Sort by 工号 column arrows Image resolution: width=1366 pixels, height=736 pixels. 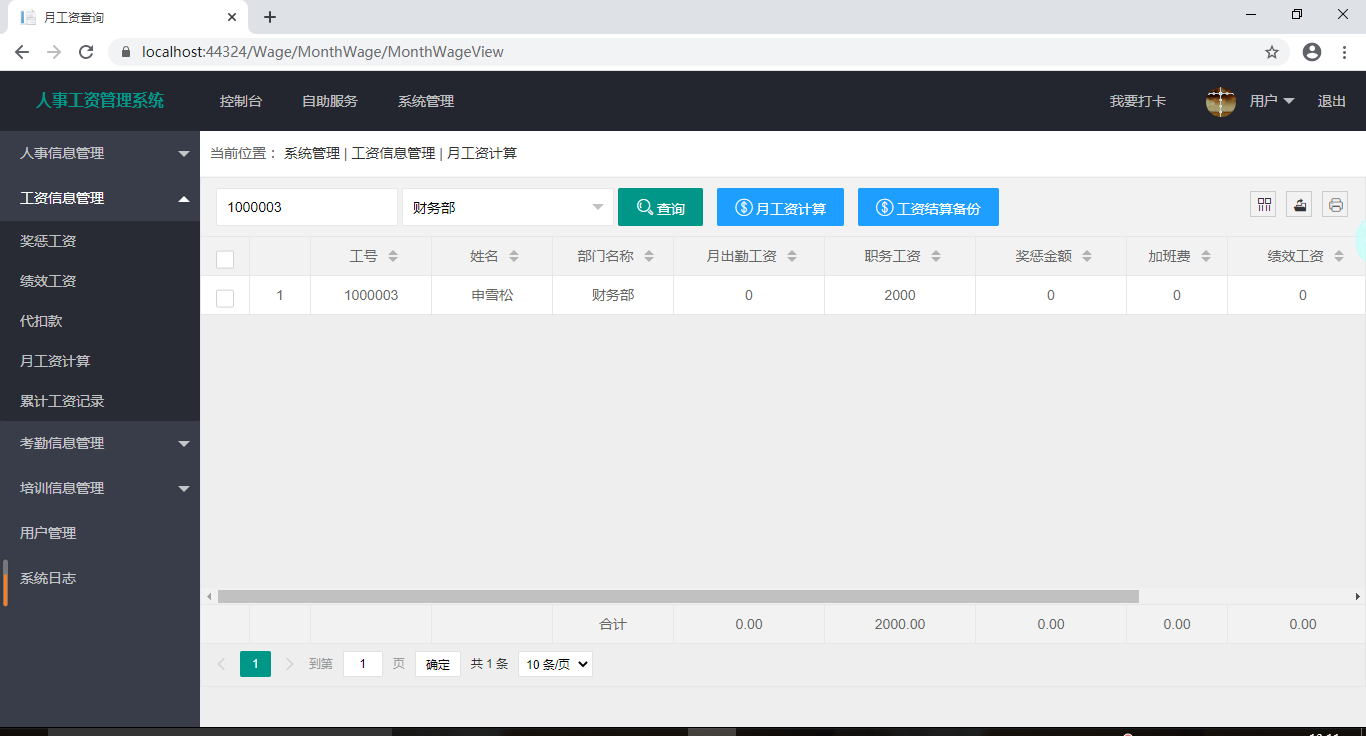click(393, 257)
